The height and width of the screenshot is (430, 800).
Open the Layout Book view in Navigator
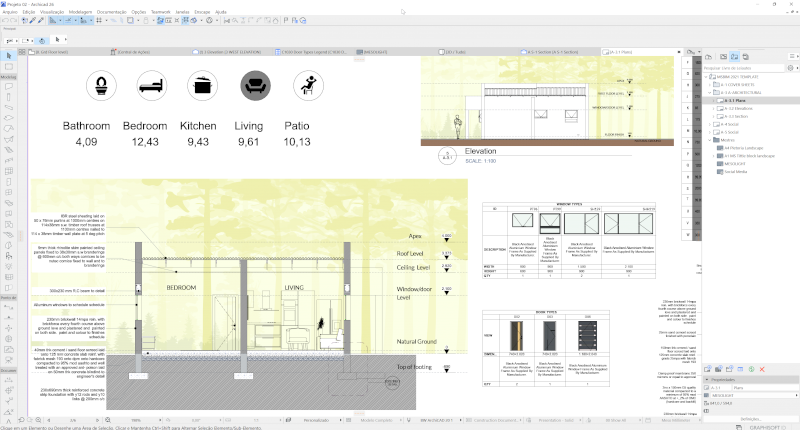click(735, 56)
